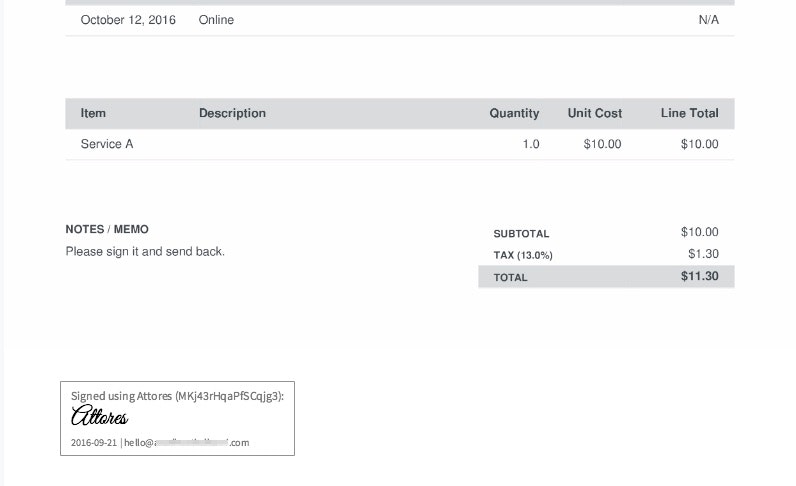Click the Item column header
This screenshot has height=486, width=796.
93,113
